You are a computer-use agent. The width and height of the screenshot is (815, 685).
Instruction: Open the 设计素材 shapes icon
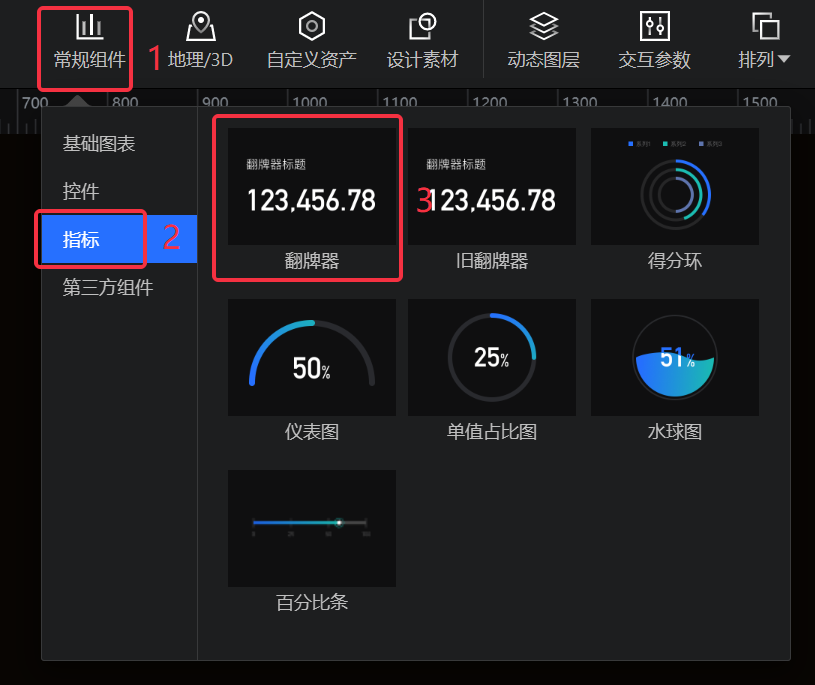pos(422,26)
